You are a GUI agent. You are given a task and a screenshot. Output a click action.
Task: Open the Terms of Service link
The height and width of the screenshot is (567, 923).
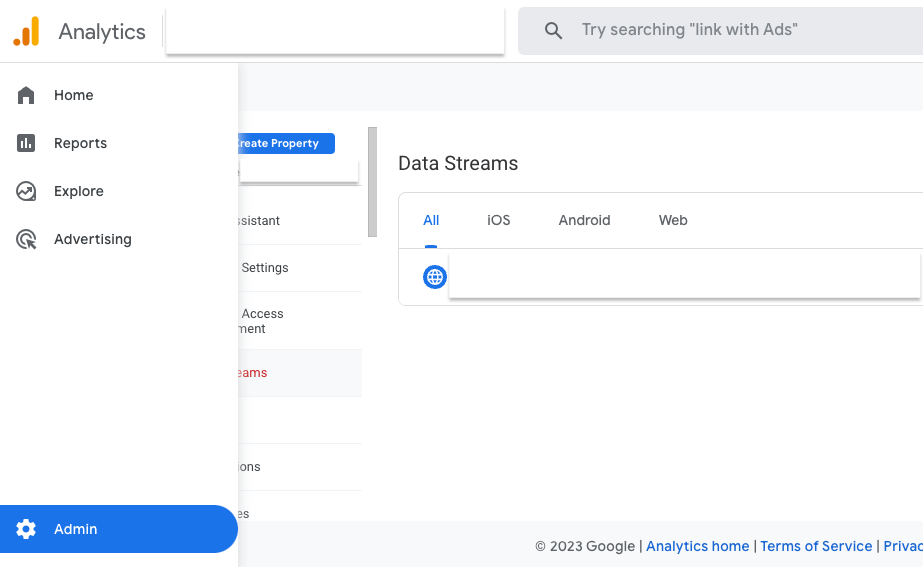click(x=816, y=546)
